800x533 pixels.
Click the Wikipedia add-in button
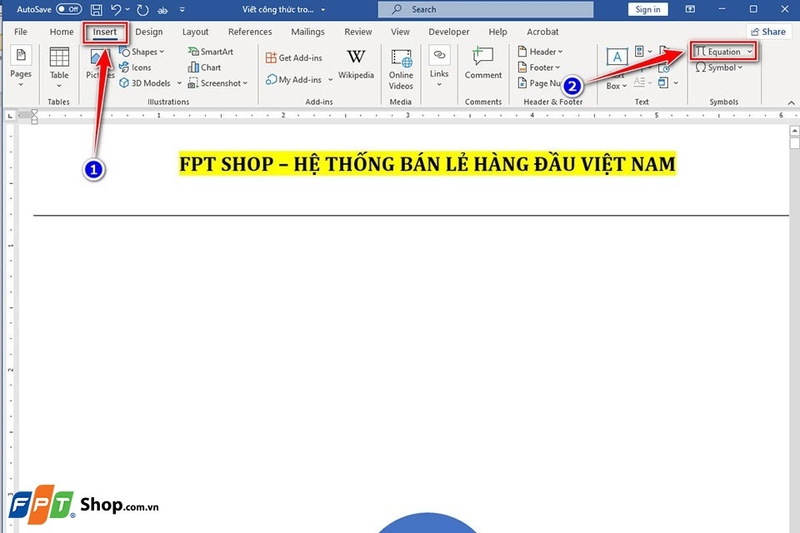click(x=356, y=64)
